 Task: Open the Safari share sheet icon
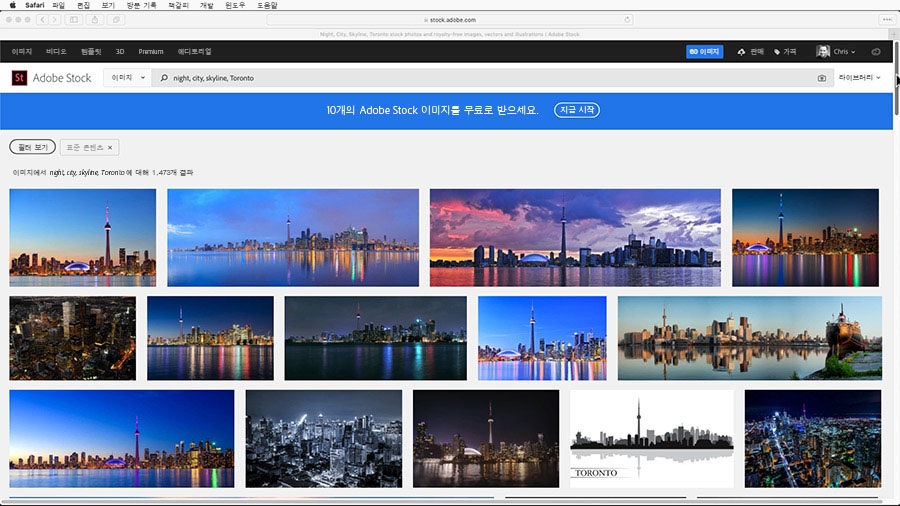click(x=95, y=20)
